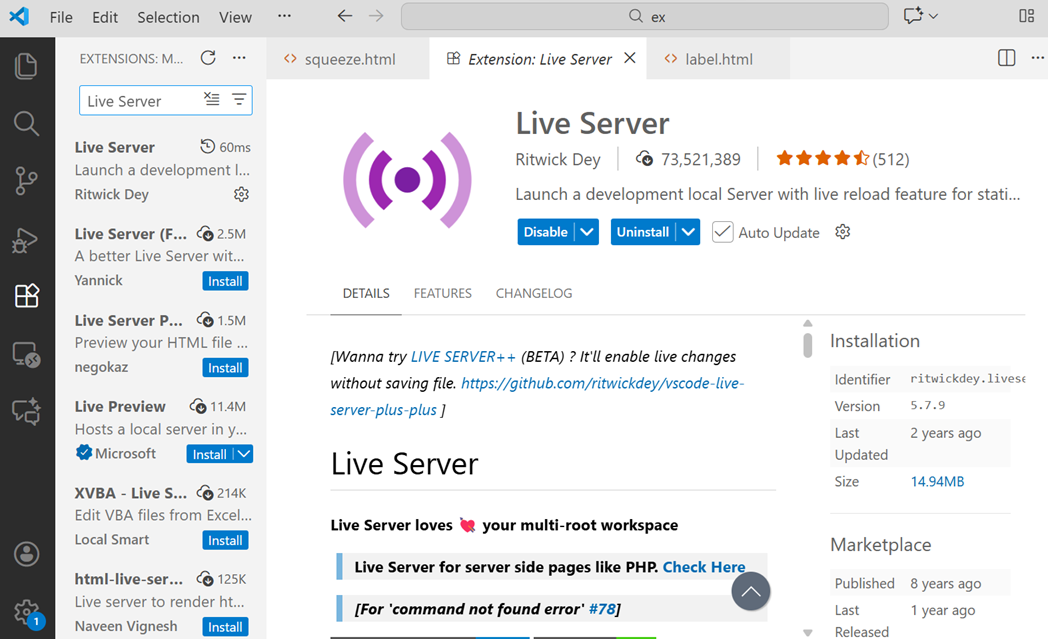Click the scroll-to-top round button
1048x639 pixels.
click(x=751, y=591)
